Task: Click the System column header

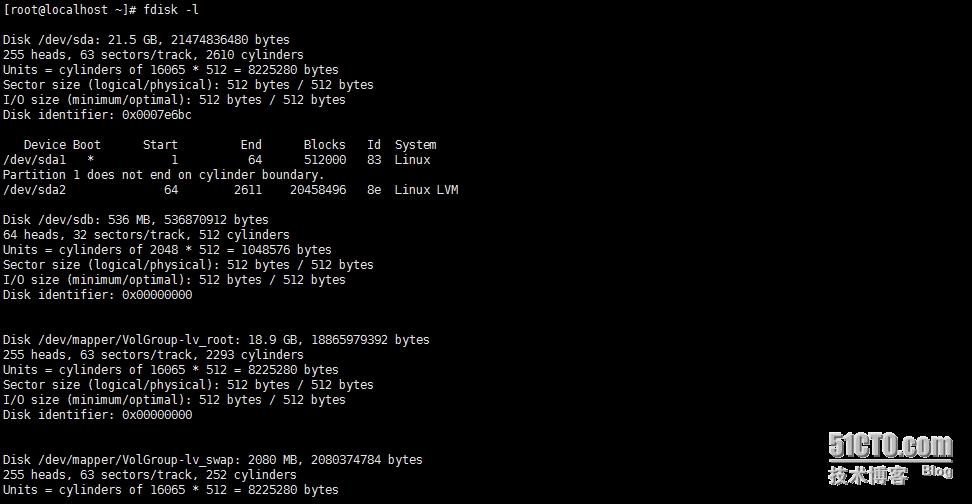Action: tap(415, 145)
